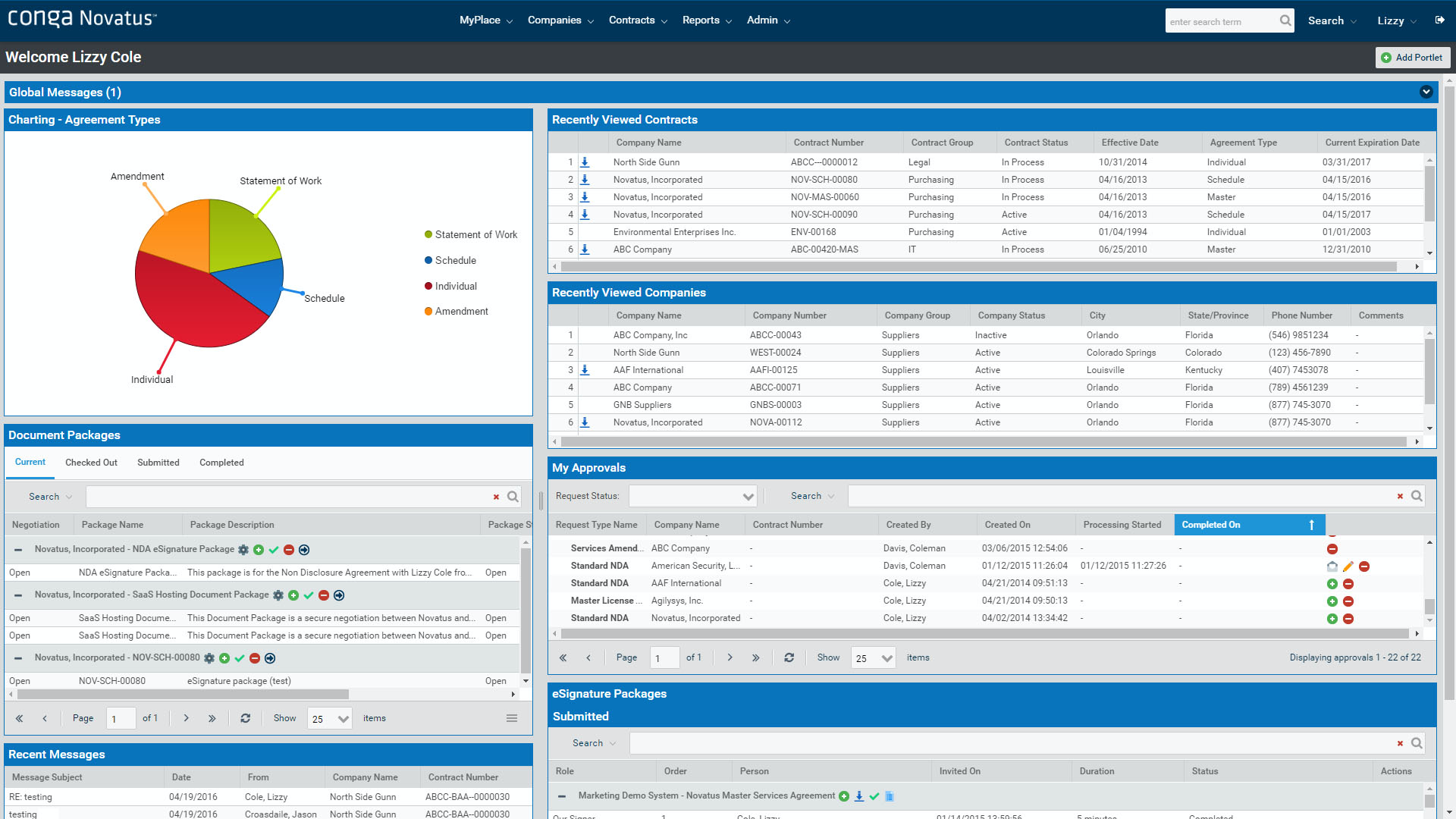Image resolution: width=1456 pixels, height=819 pixels.
Task: Click magnifier icon in top search box
Action: [1285, 20]
